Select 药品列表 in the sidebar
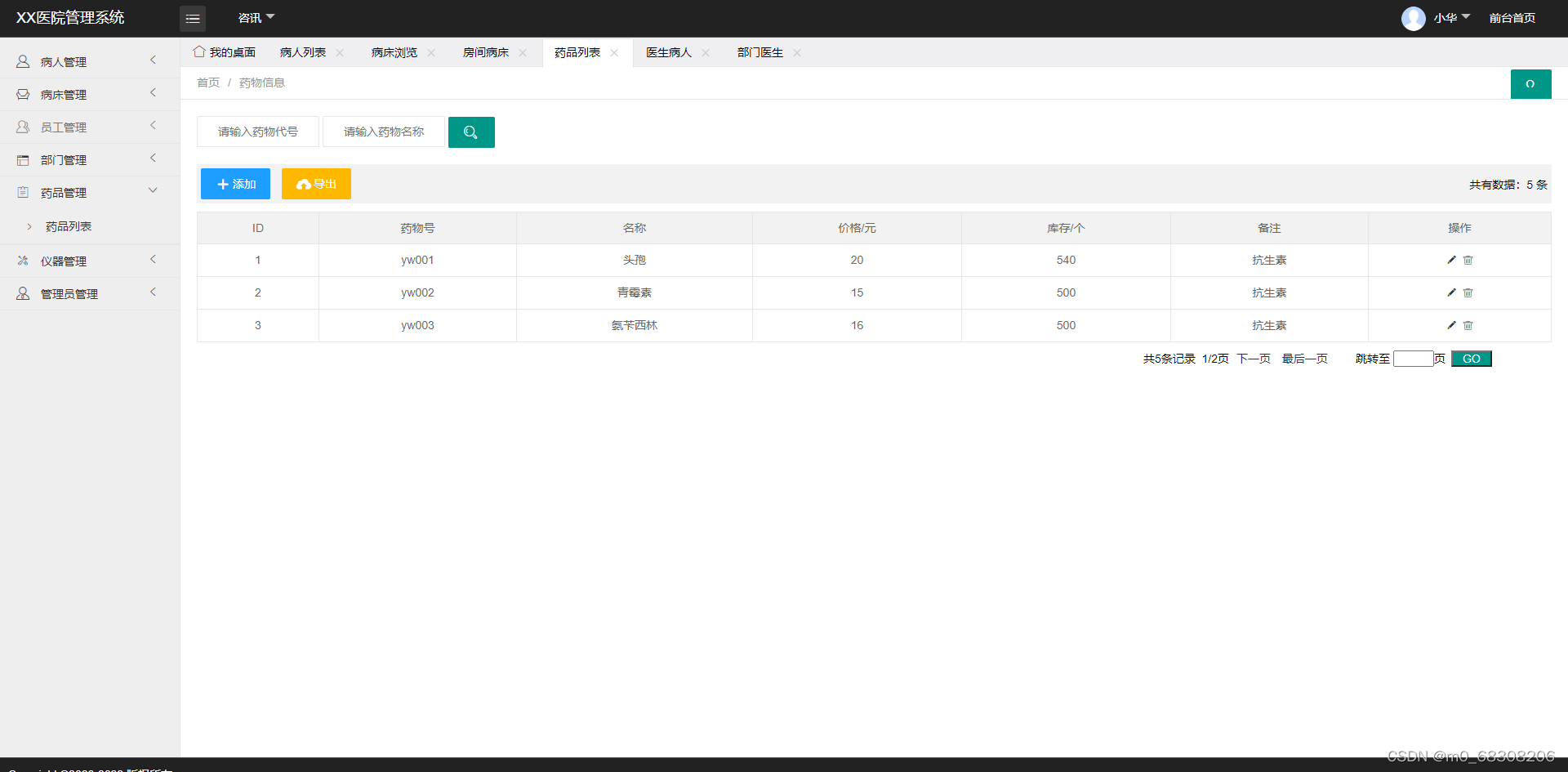1568x772 pixels. pos(69,226)
